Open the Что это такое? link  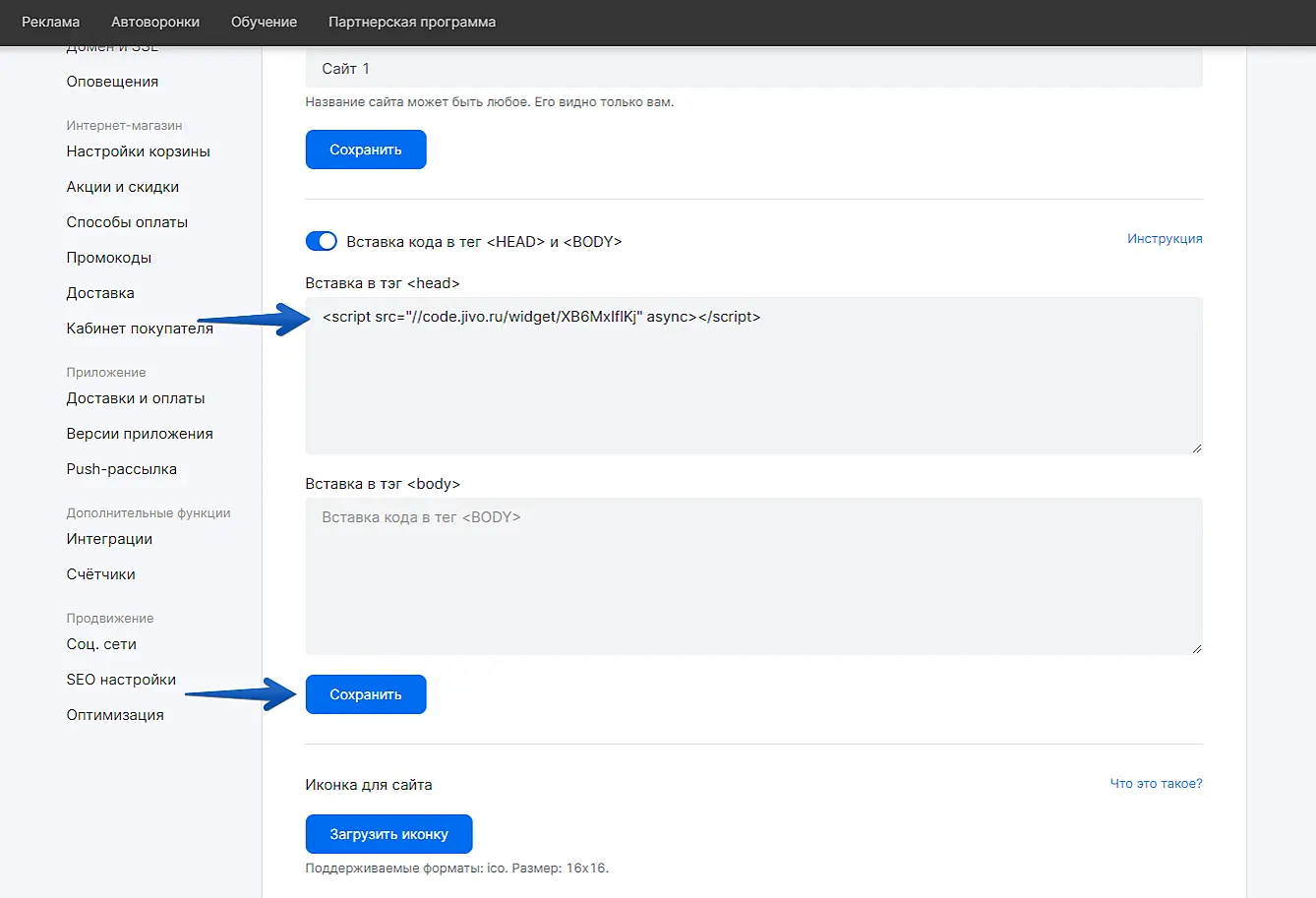pos(1156,783)
